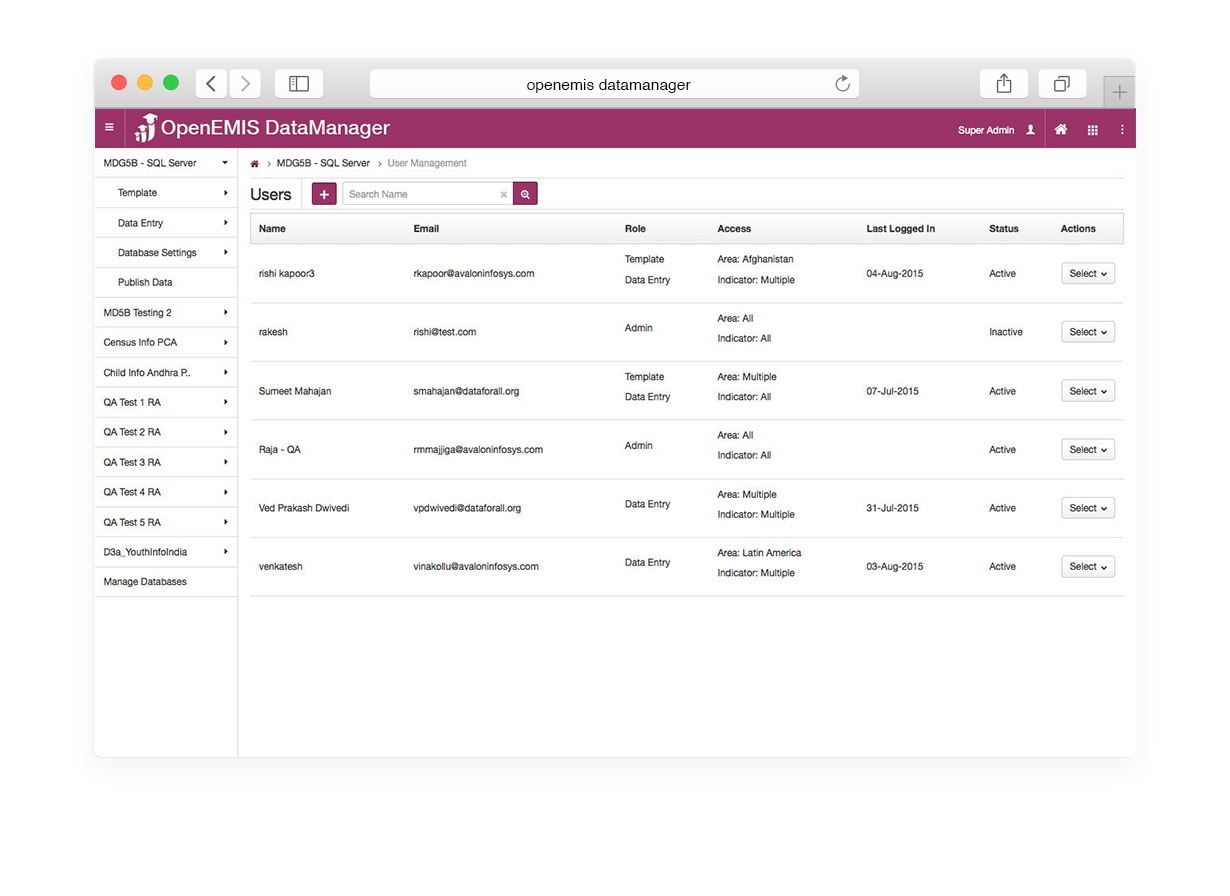
Task: Expand the Data Entry submenu
Action: [x=166, y=223]
